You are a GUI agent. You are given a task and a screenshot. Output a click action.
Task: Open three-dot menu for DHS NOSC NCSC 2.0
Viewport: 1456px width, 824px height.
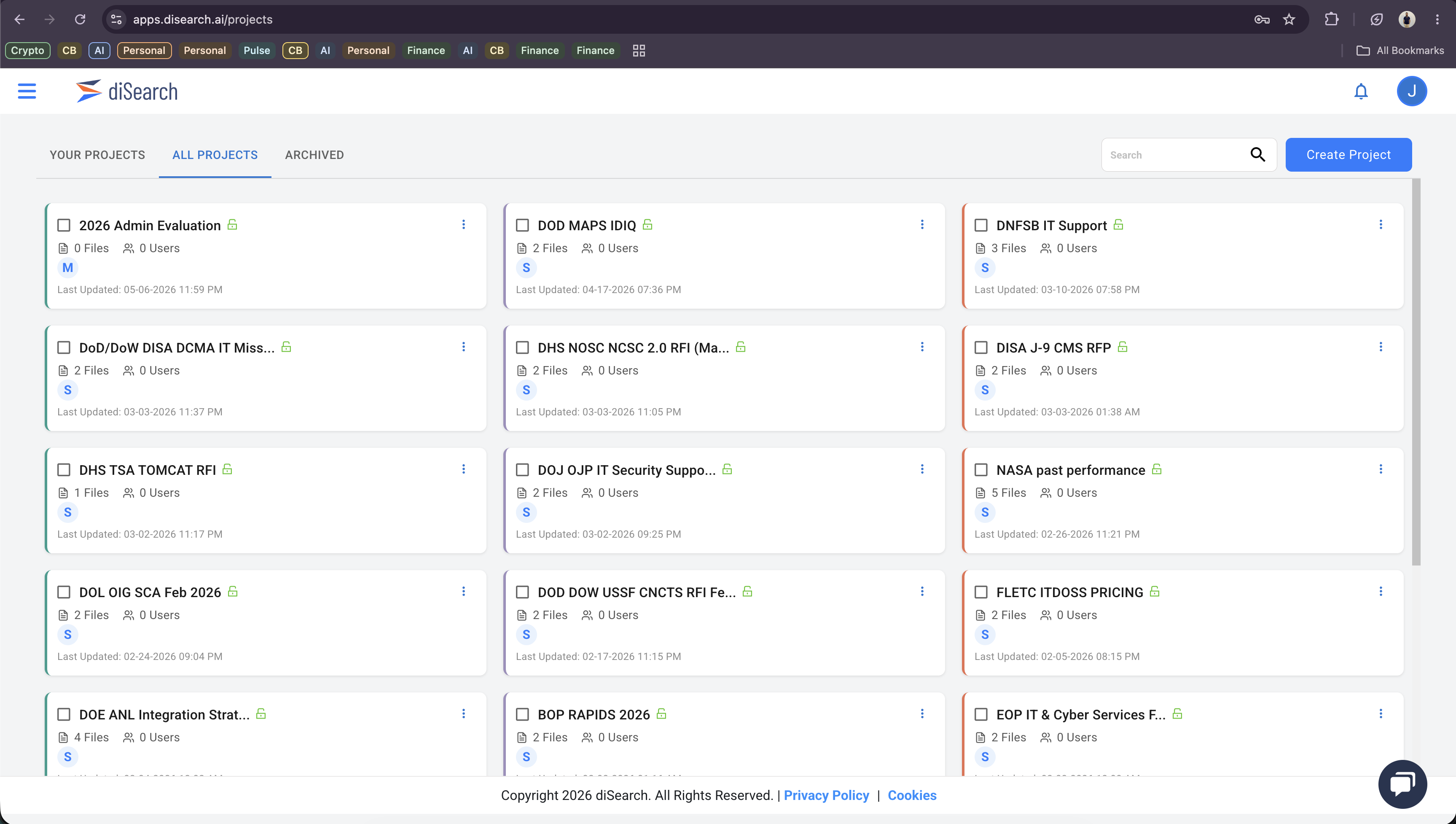click(x=922, y=347)
